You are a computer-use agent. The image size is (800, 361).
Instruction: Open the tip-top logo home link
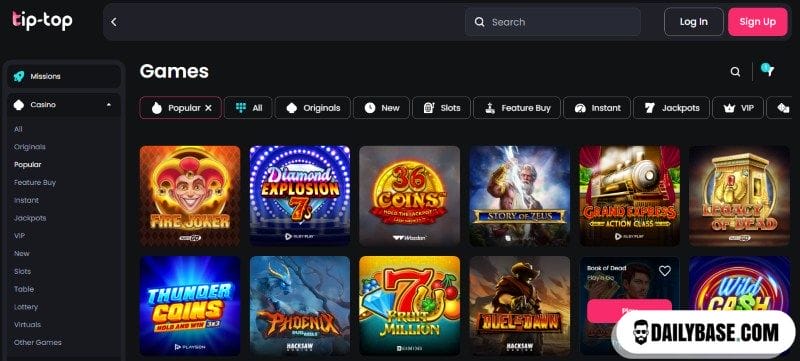pyautogui.click(x=42, y=20)
